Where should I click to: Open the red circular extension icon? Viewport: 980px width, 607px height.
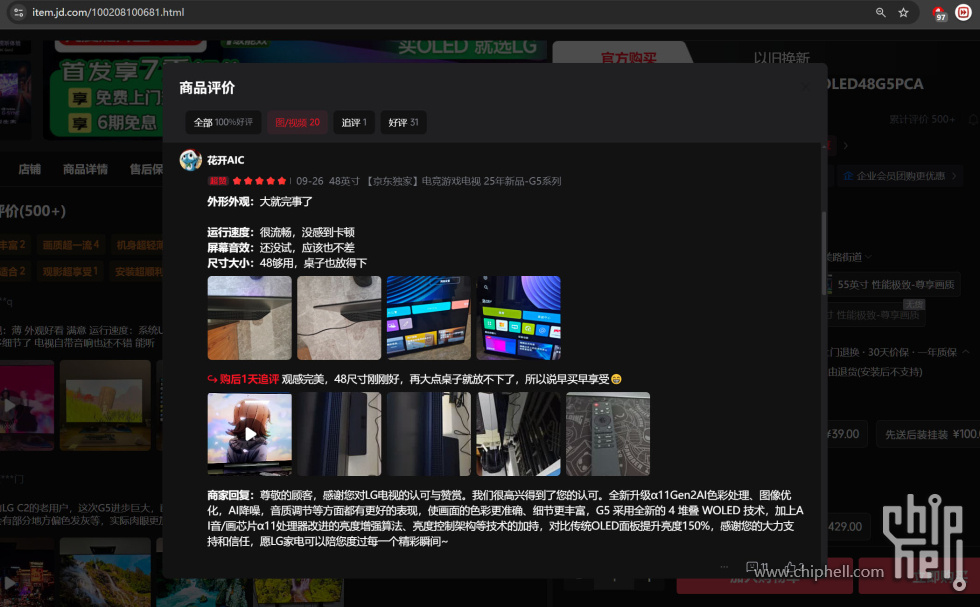pyautogui.click(x=963, y=13)
